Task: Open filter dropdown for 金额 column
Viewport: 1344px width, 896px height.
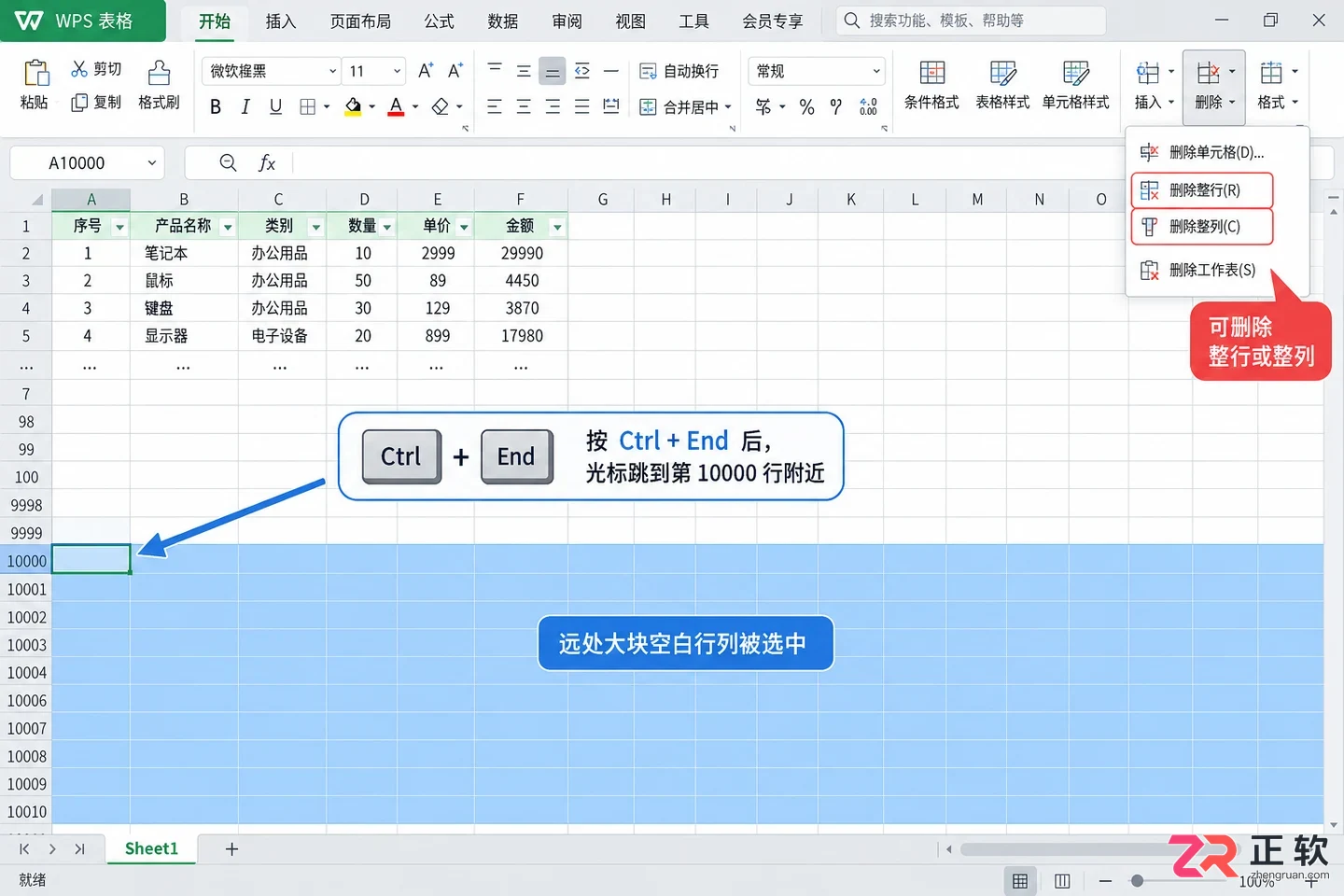Action: click(557, 227)
